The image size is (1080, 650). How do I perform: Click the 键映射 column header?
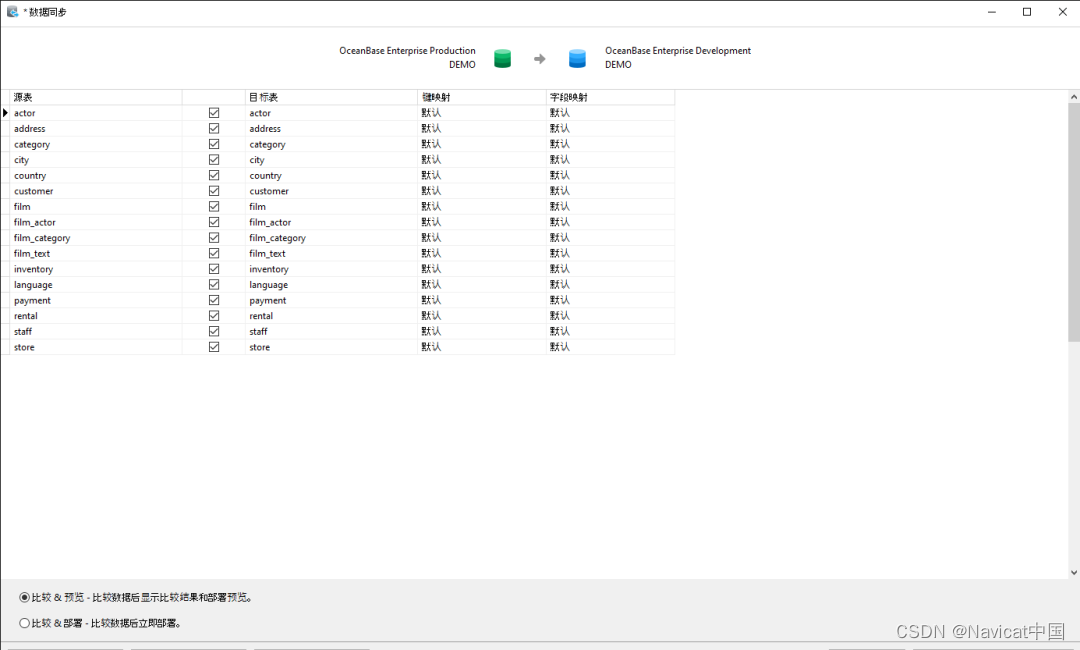482,97
